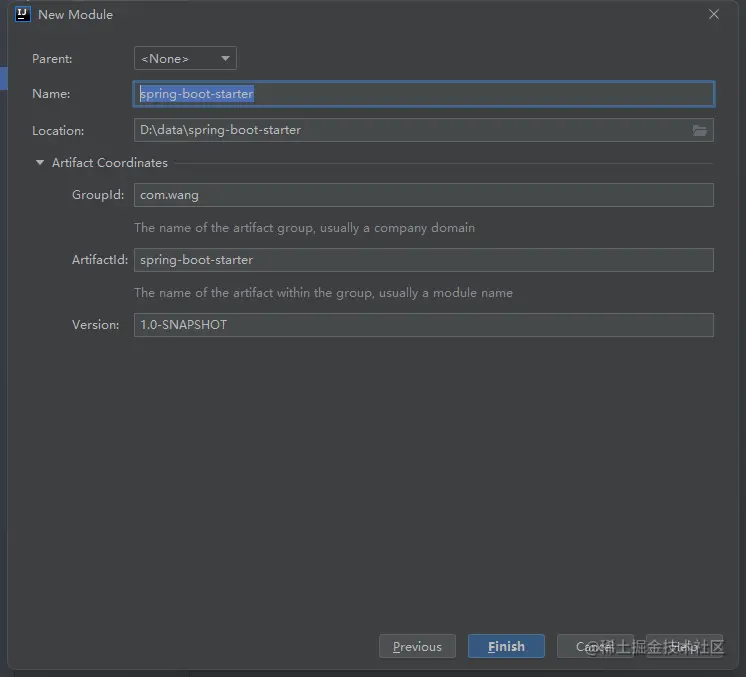Close the New Module dialog
The width and height of the screenshot is (746, 677).
tap(714, 14)
